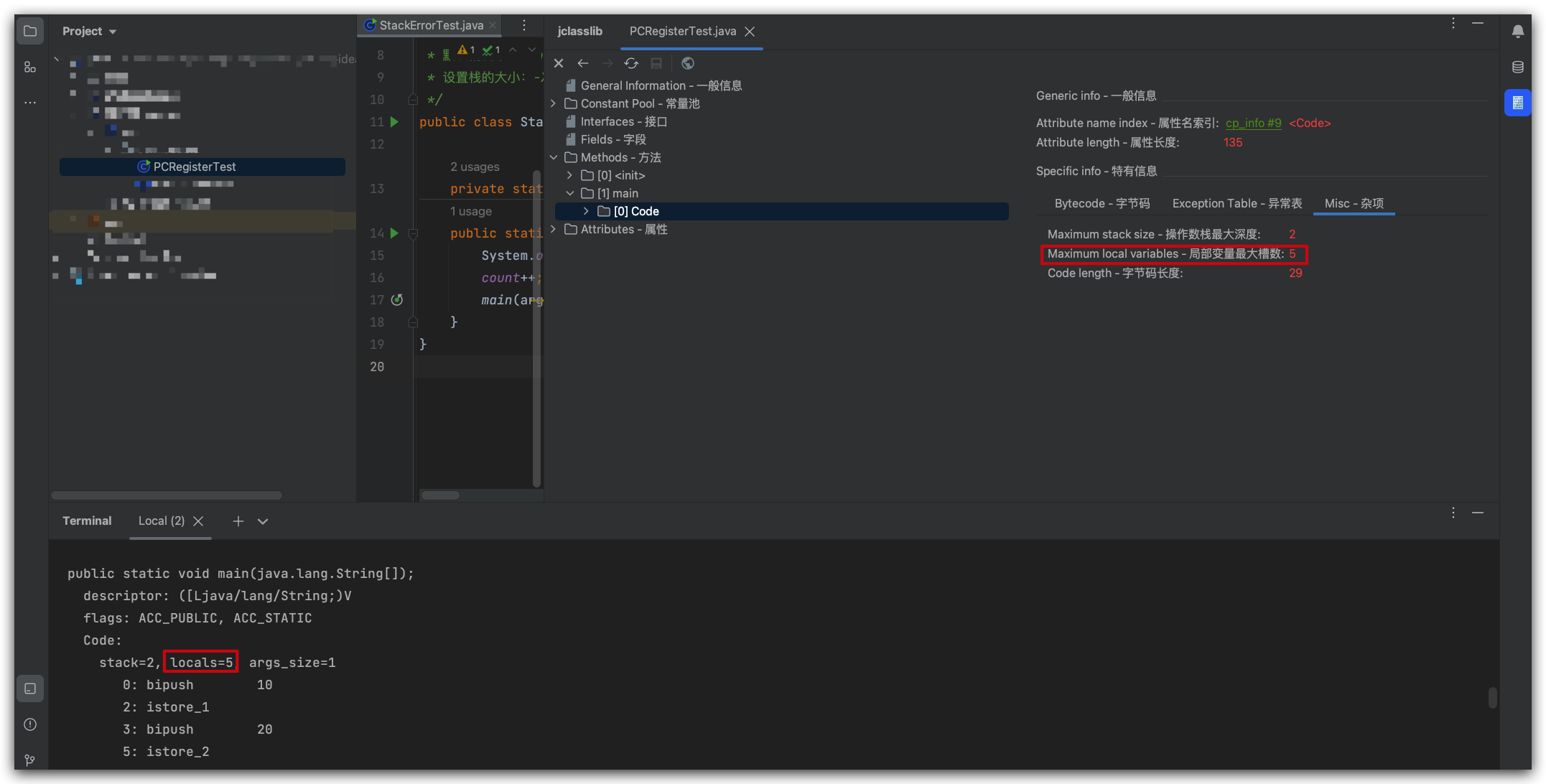This screenshot has width=1546, height=784.
Task: Expand the Constant Pool tree node
Action: click(x=553, y=103)
